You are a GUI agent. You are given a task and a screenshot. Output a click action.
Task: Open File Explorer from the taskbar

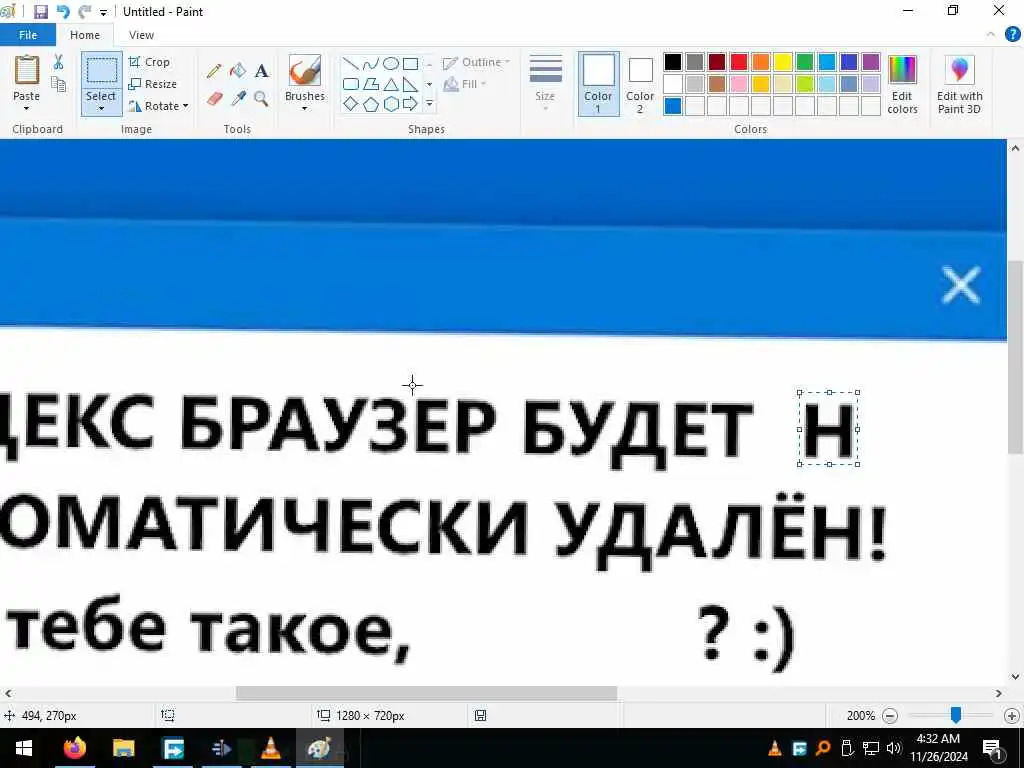tap(123, 748)
